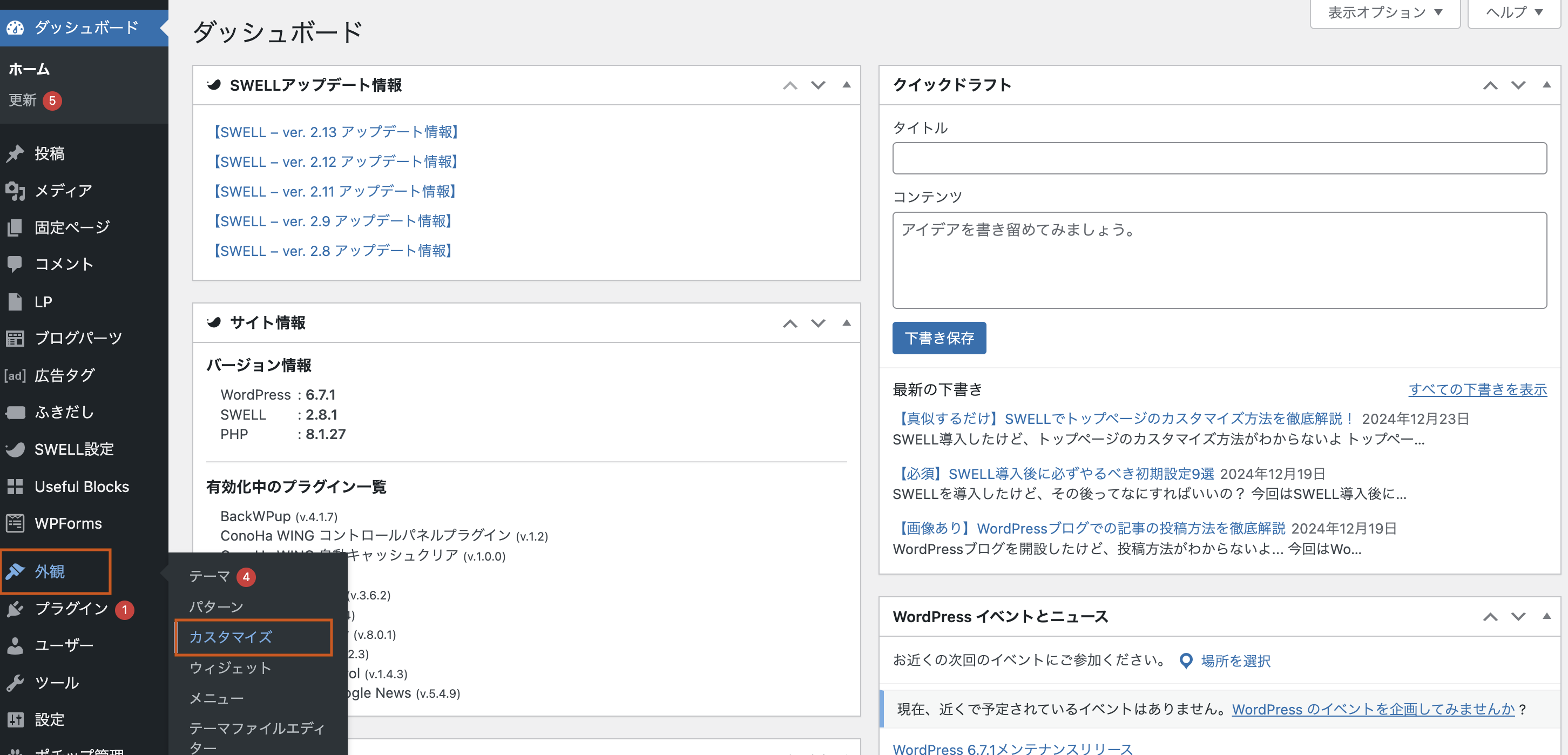This screenshot has width=1568, height=755.
Task: Move サイト情報 panel up
Action: pos(789,323)
